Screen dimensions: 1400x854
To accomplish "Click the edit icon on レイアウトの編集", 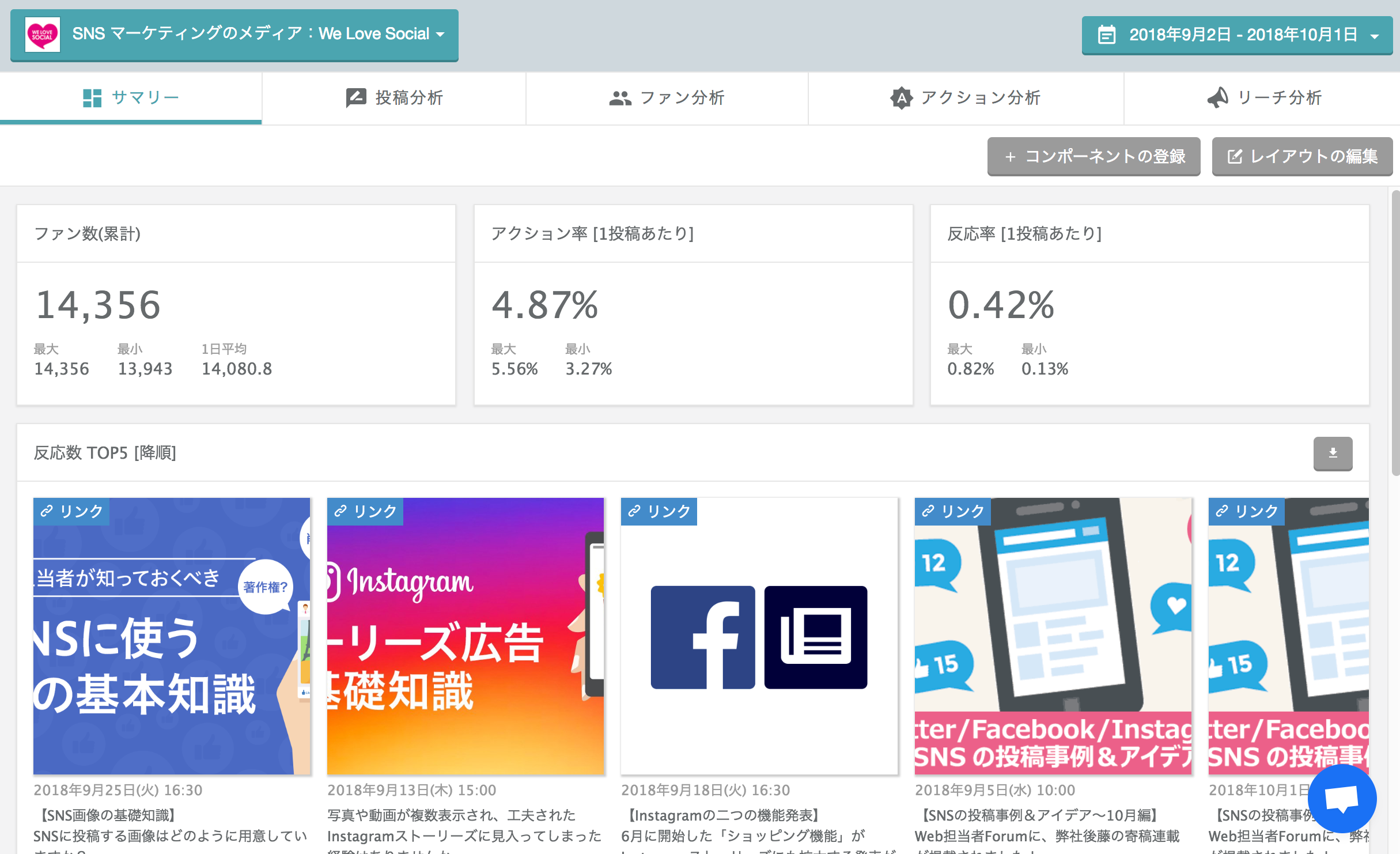I will [1234, 156].
